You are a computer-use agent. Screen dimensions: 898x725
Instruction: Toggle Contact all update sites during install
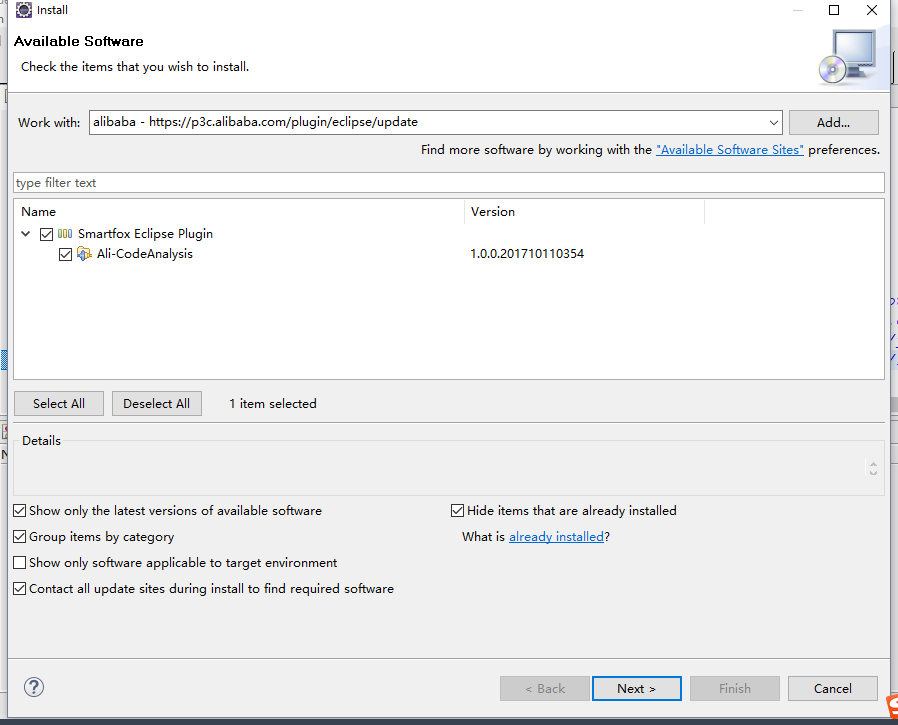click(19, 589)
